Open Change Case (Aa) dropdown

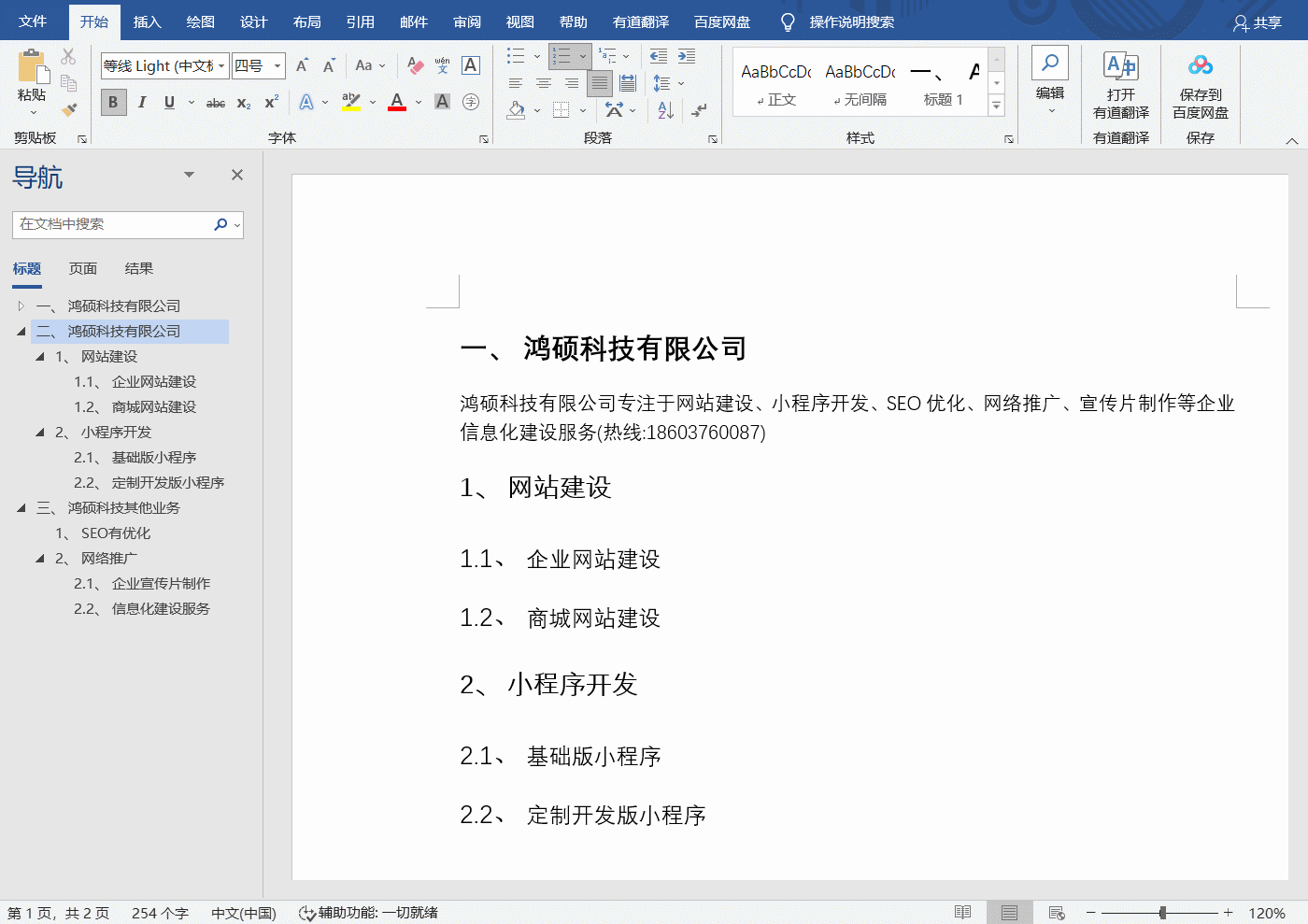coord(370,65)
